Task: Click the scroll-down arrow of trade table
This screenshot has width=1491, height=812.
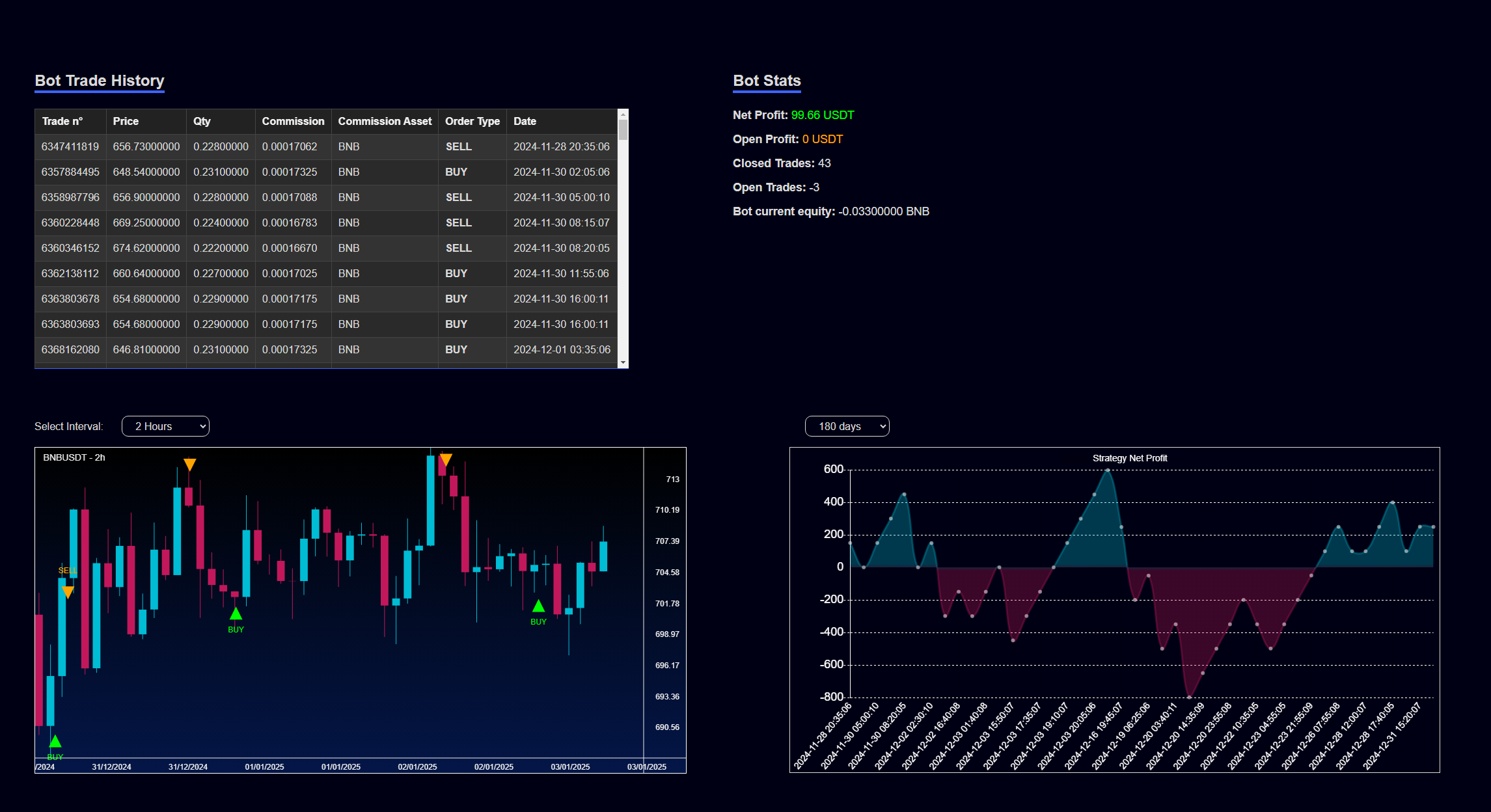Action: tap(623, 362)
